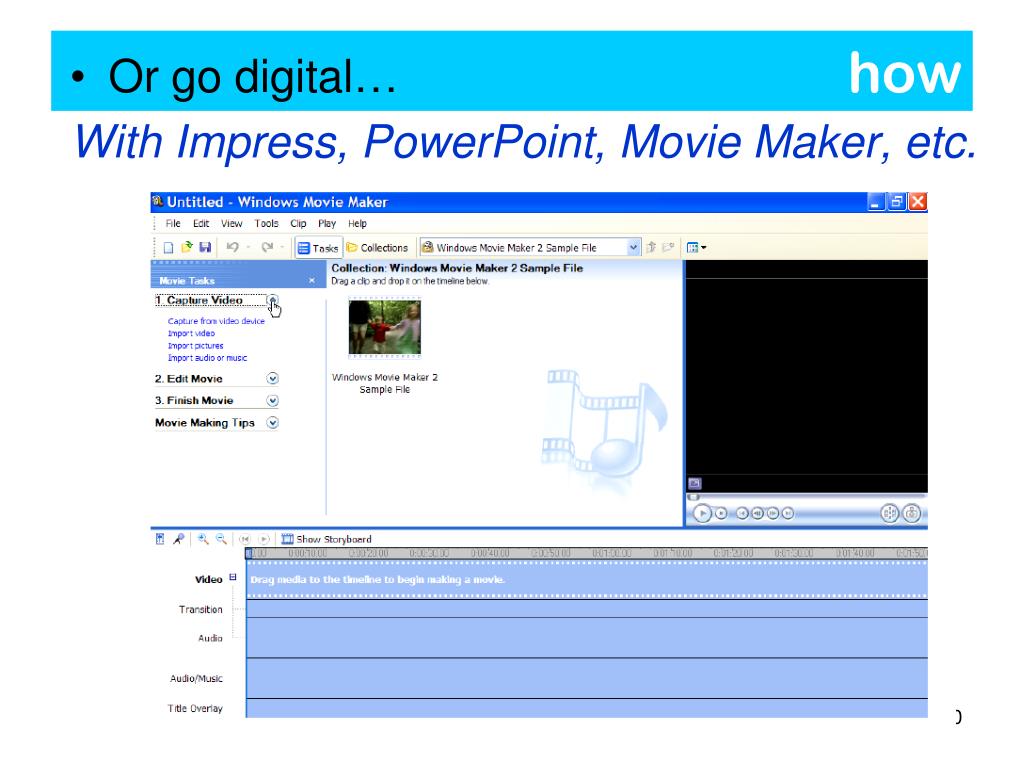Viewport: 1024px width, 768px height.
Task: Click the 0:01:00.00 mark on the timeline ruler
Action: click(x=611, y=553)
